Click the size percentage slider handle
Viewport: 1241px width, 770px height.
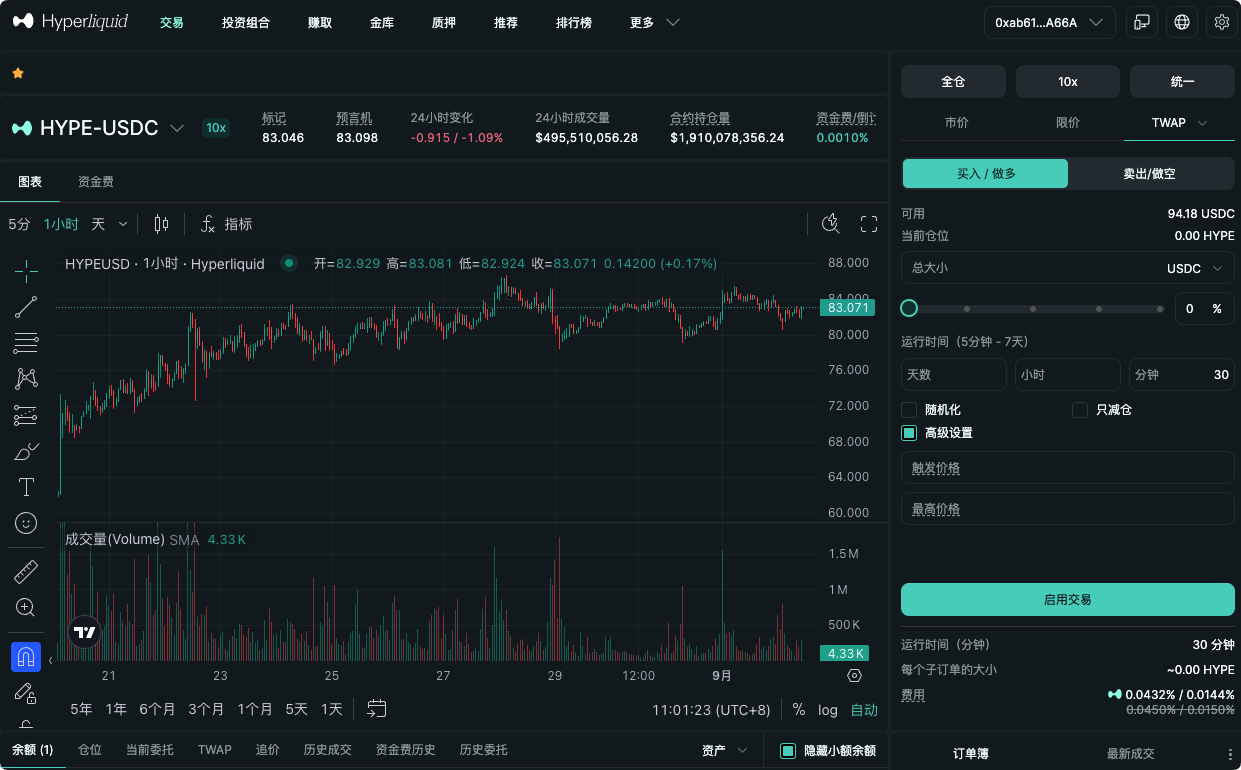point(909,308)
